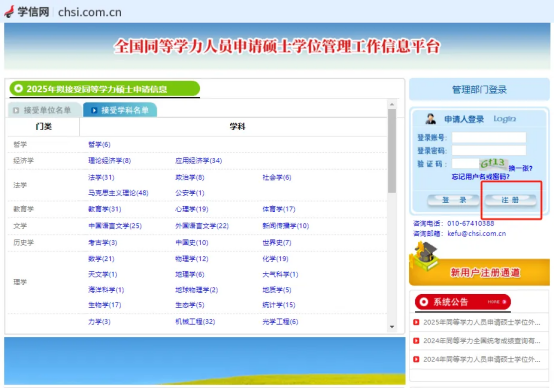The height and width of the screenshot is (388, 554).
Task: Open 法学(31) subject link
Action: pos(101,177)
